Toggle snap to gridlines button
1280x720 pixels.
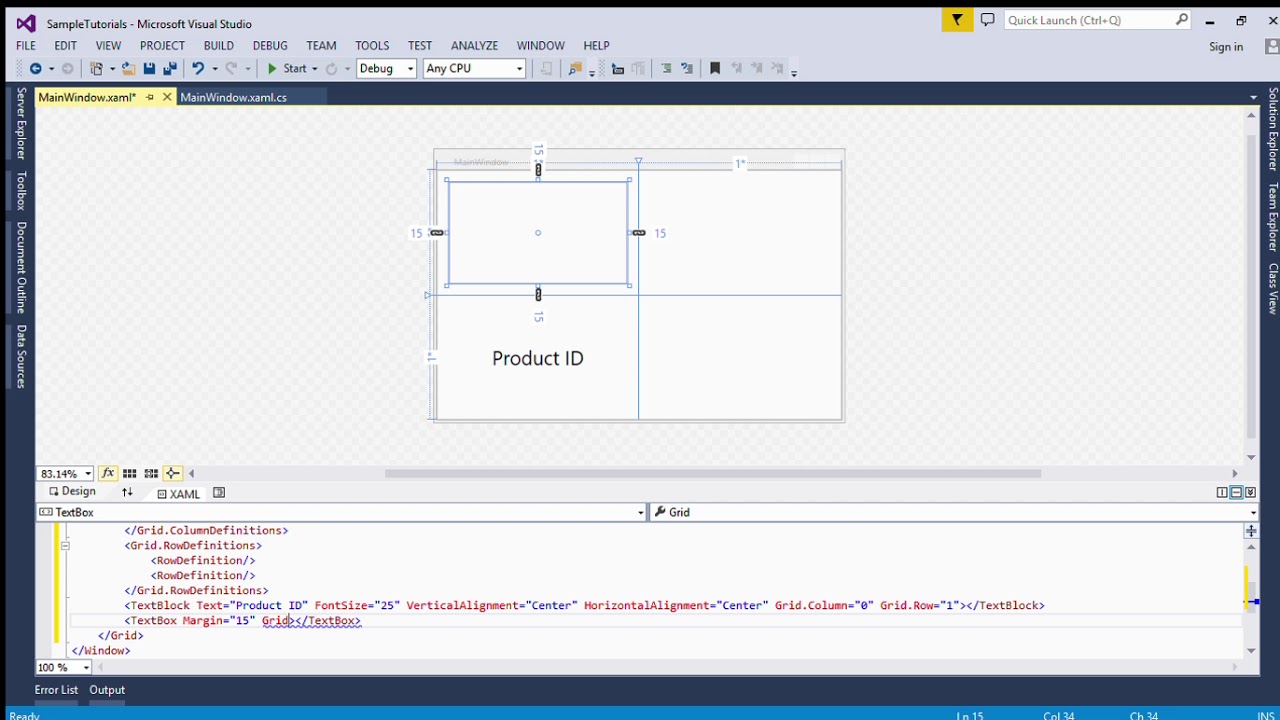coord(151,473)
